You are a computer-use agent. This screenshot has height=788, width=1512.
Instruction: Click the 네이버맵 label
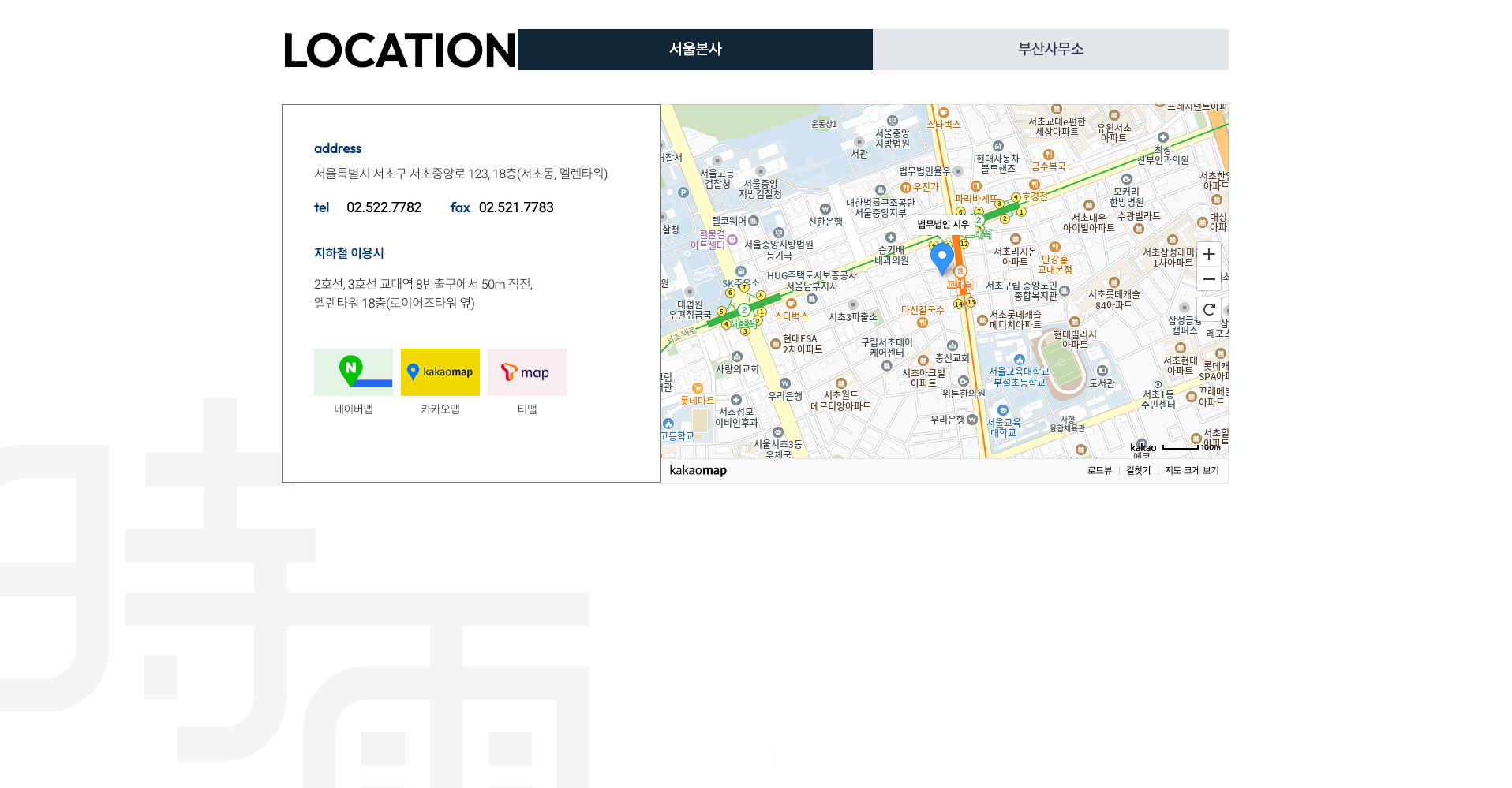[354, 409]
